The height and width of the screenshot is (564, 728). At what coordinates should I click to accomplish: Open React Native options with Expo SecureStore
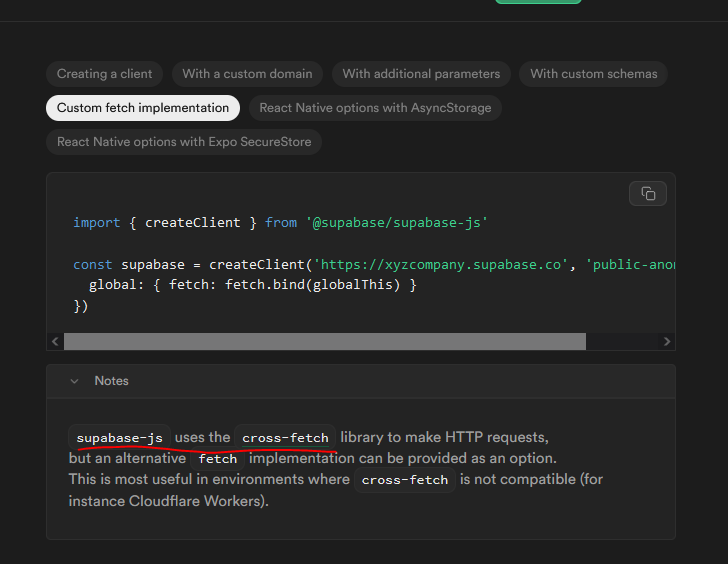pos(184,142)
